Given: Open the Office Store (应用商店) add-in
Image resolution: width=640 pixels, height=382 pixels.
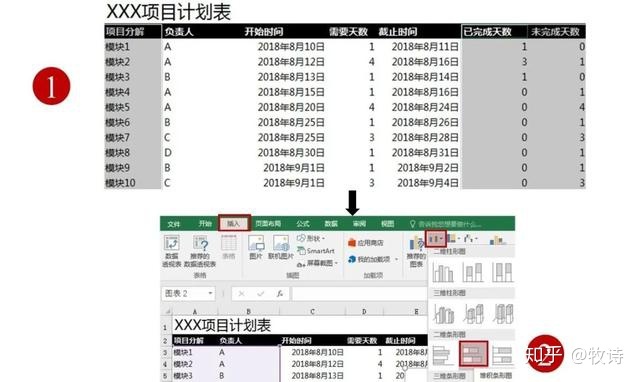Looking at the screenshot, I should tap(366, 243).
